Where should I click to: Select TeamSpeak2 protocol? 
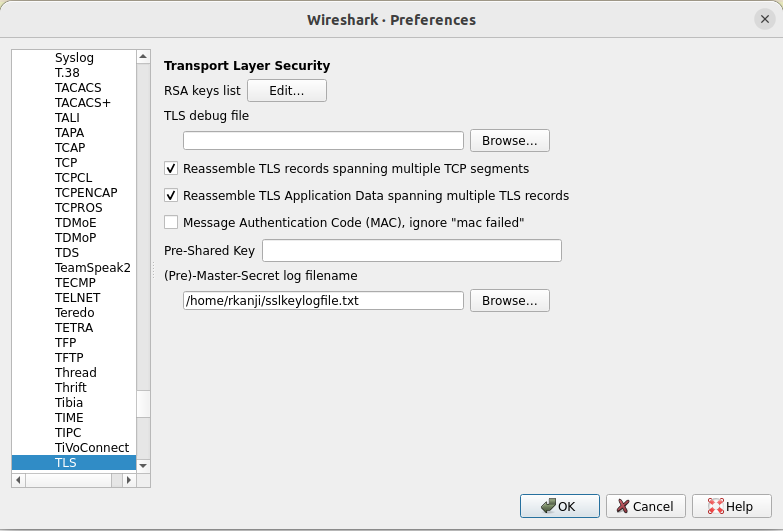coord(74,267)
